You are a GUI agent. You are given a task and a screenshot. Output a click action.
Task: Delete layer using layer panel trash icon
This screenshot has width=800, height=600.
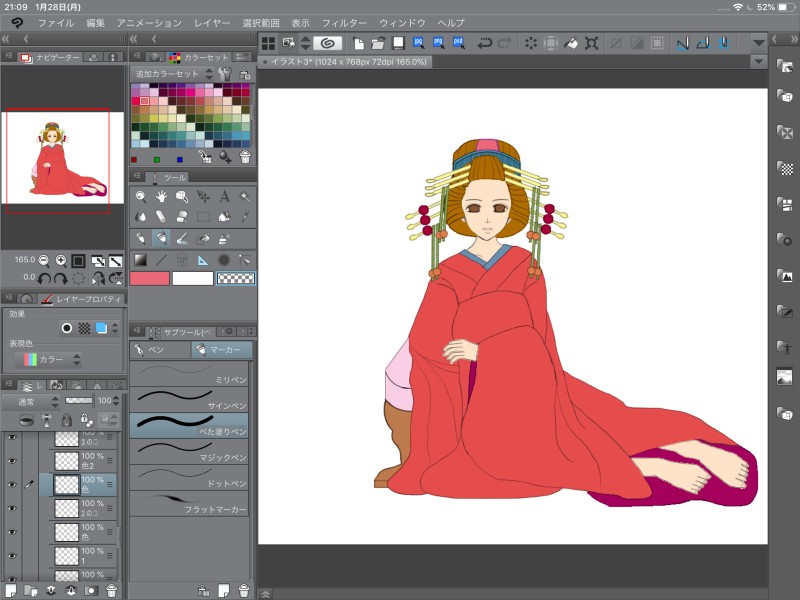(111, 590)
